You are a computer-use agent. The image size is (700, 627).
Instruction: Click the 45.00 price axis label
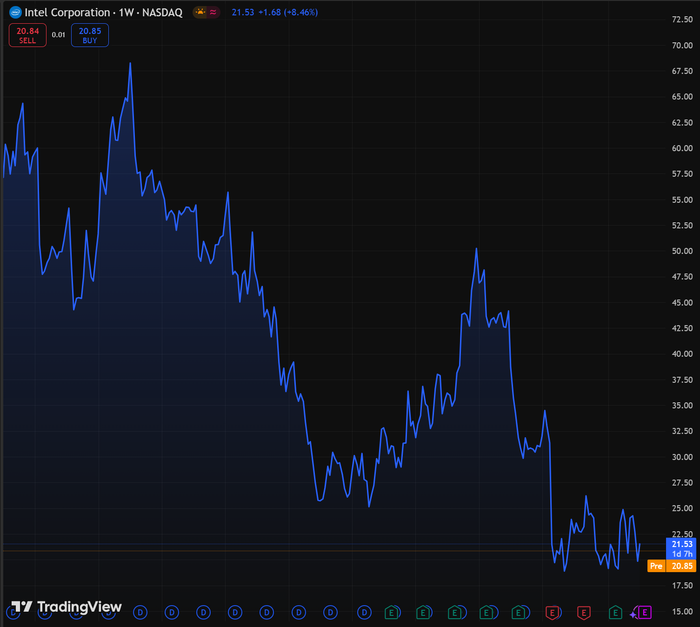coord(682,302)
